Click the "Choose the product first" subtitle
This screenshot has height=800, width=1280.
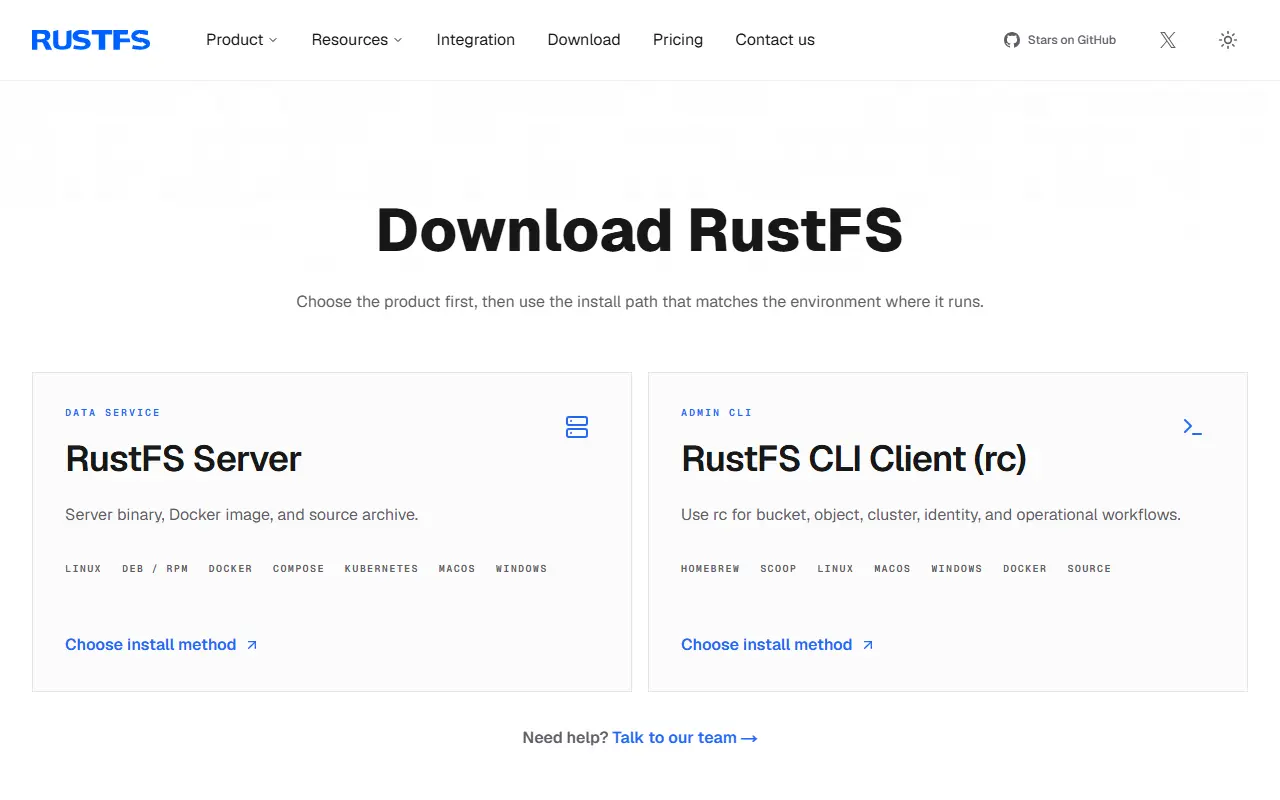coord(640,302)
